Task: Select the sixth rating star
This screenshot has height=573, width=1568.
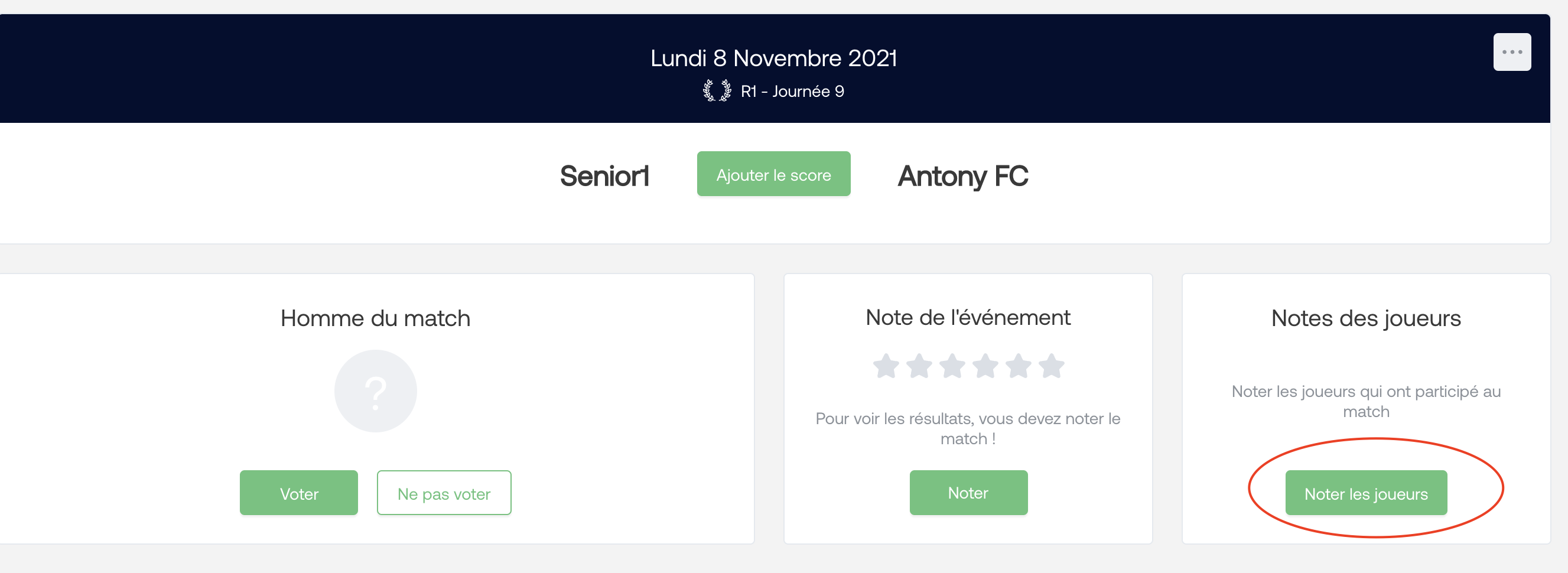Action: 1051,367
